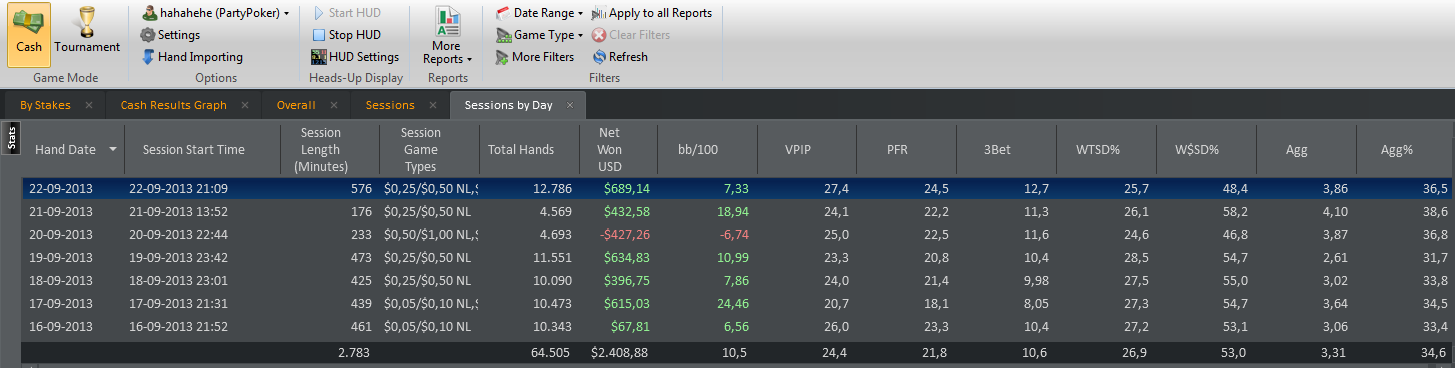This screenshot has width=1455, height=368.
Task: Switch to Cash Results Graph tab
Action: click(173, 105)
